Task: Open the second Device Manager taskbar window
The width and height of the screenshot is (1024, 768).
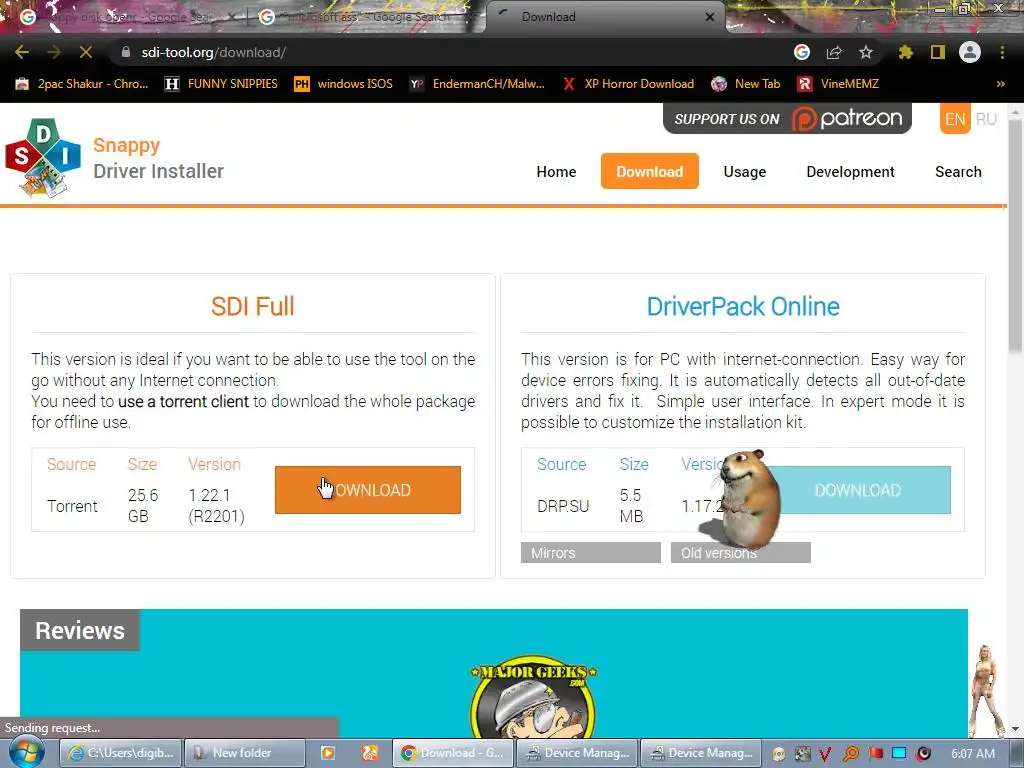Action: point(701,753)
